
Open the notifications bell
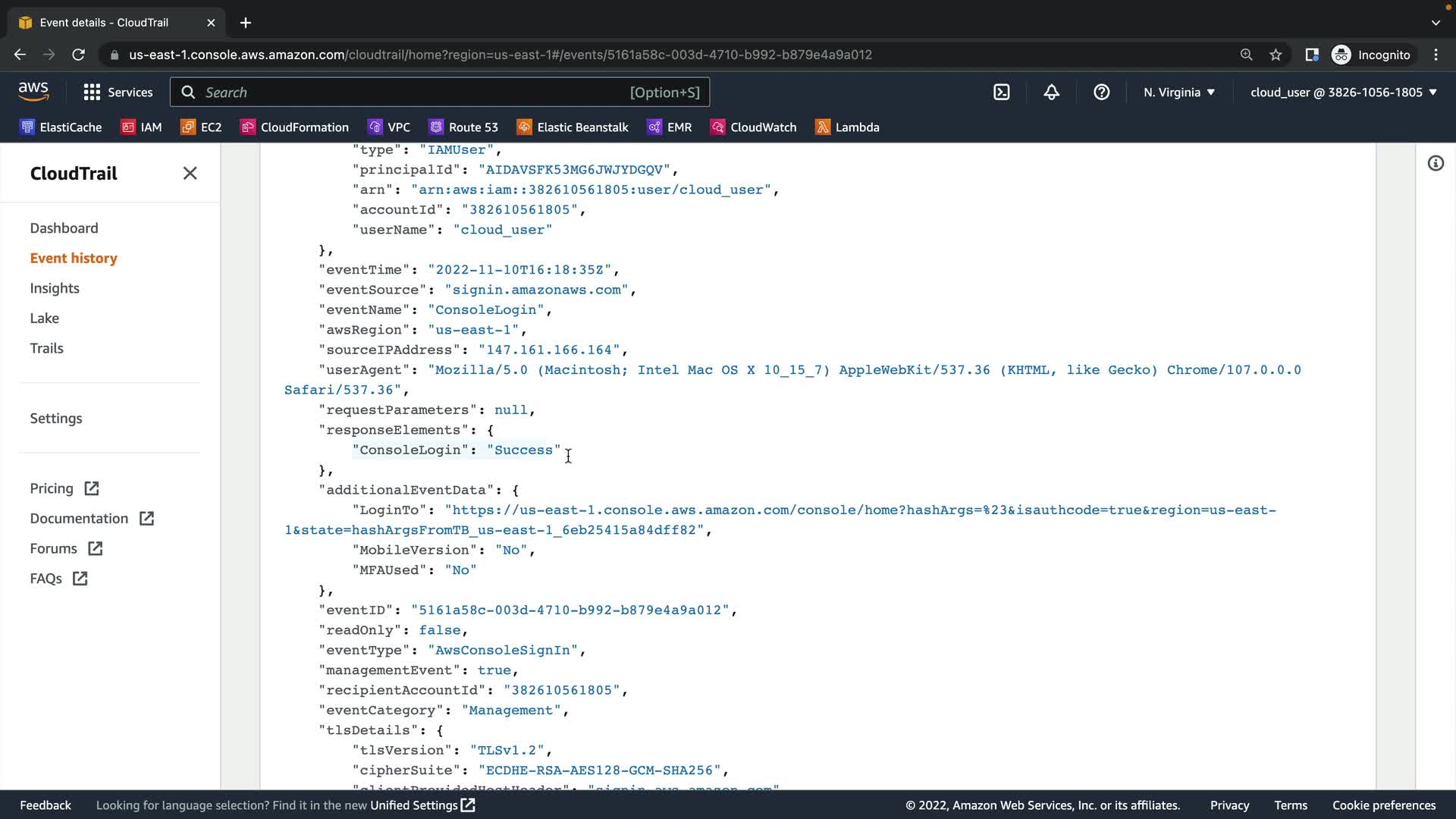tap(1051, 93)
